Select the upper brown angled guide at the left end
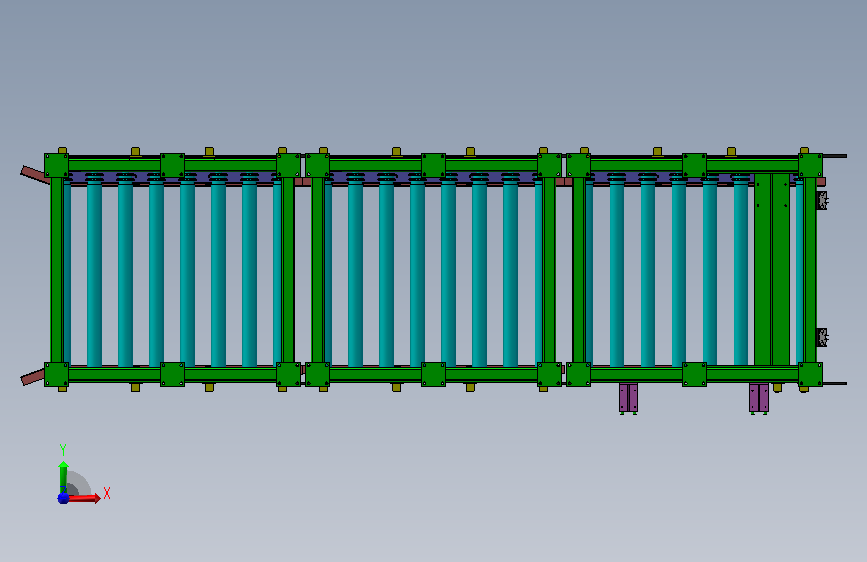Image resolution: width=867 pixels, height=562 pixels. (34, 175)
